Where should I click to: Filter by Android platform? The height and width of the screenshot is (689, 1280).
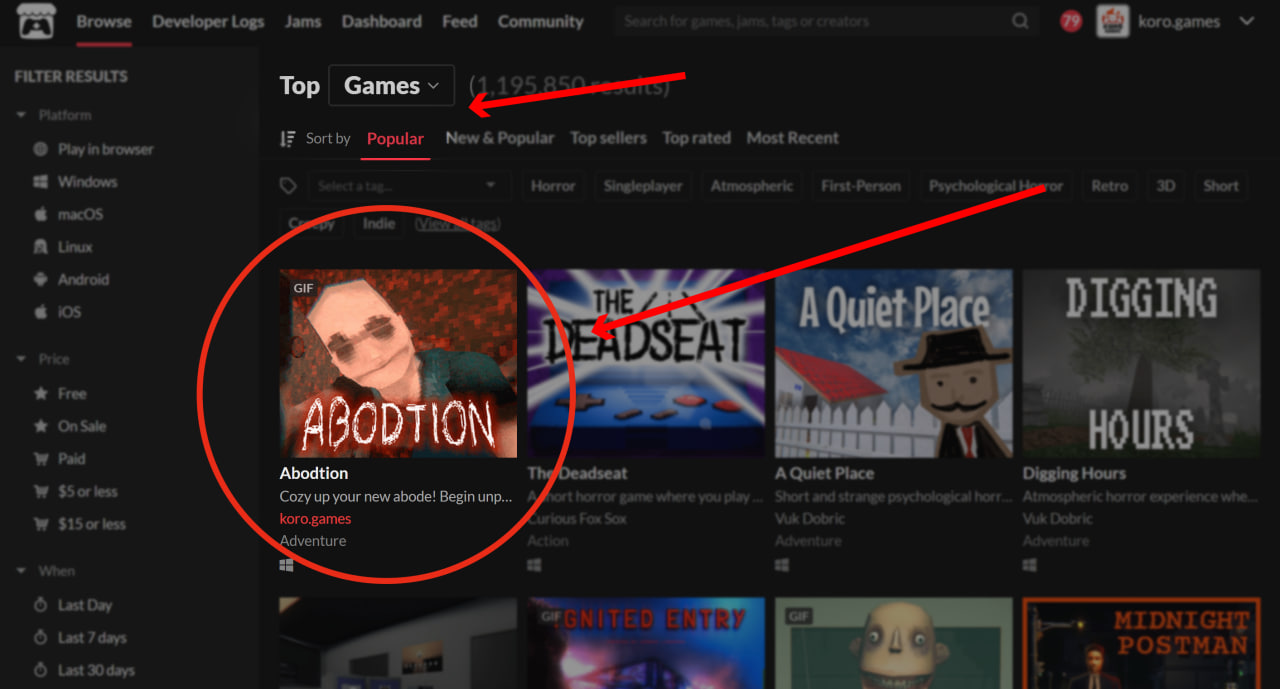tap(83, 280)
